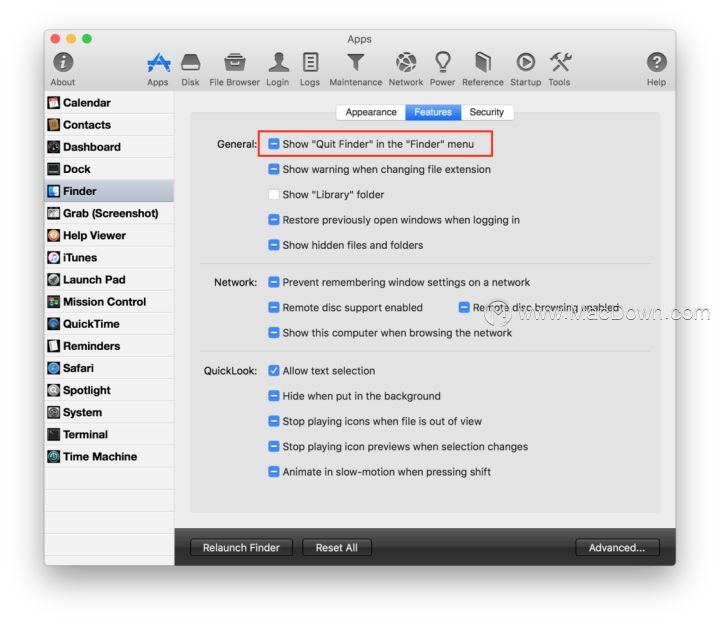This screenshot has width=720, height=624.
Task: Toggle Remote disc browsing enabled checkbox
Action: coord(464,307)
